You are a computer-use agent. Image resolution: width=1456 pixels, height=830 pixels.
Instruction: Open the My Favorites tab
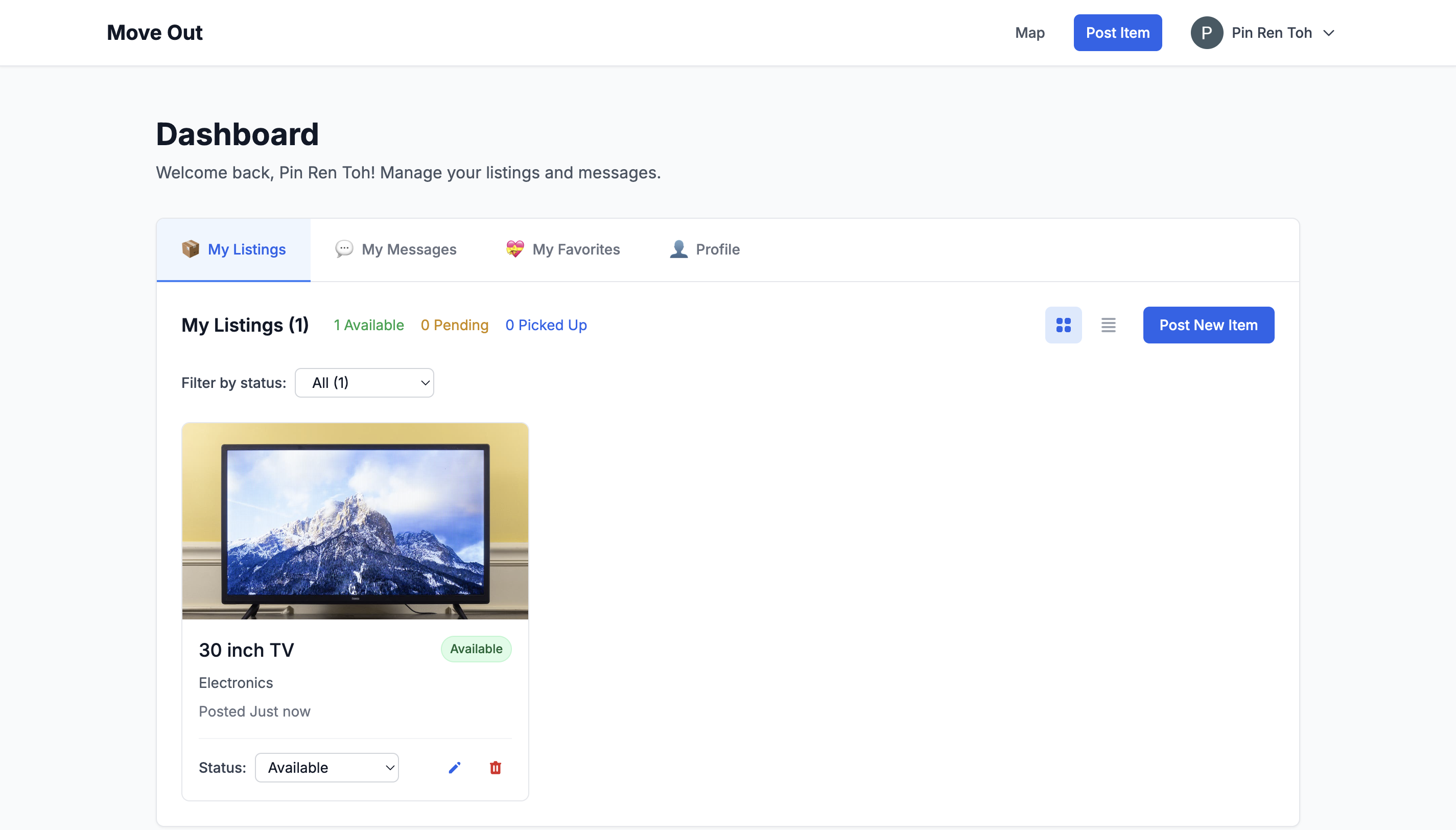point(575,249)
